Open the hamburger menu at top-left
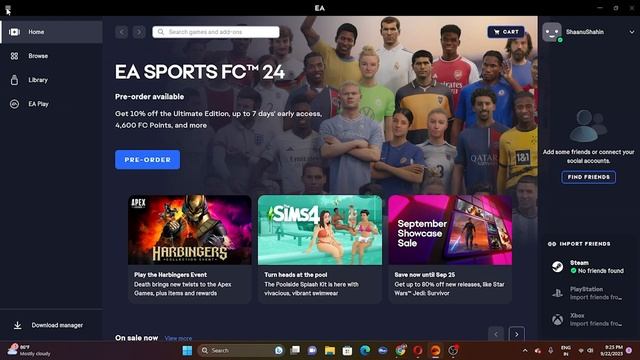This screenshot has height=360, width=640. pyautogui.click(x=8, y=8)
